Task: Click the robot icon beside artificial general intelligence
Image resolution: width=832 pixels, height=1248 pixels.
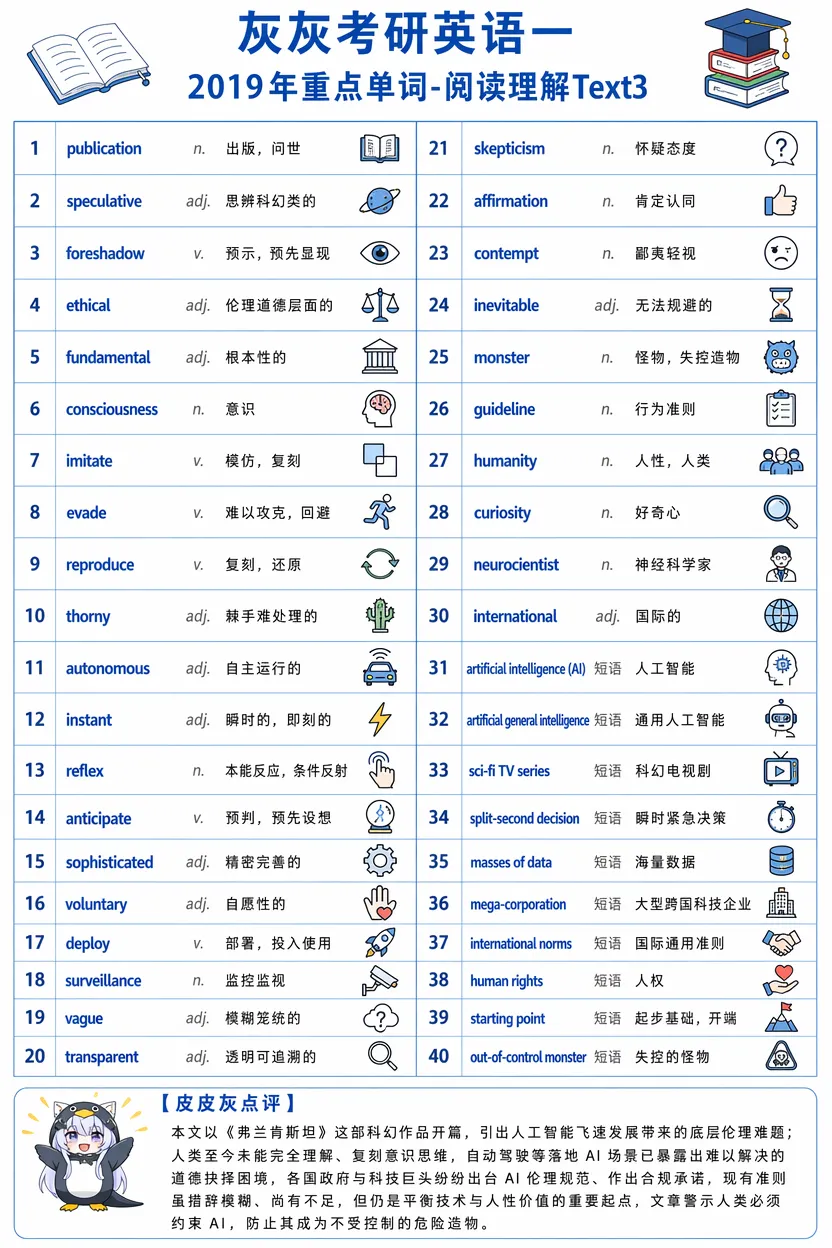Action: tap(781, 719)
